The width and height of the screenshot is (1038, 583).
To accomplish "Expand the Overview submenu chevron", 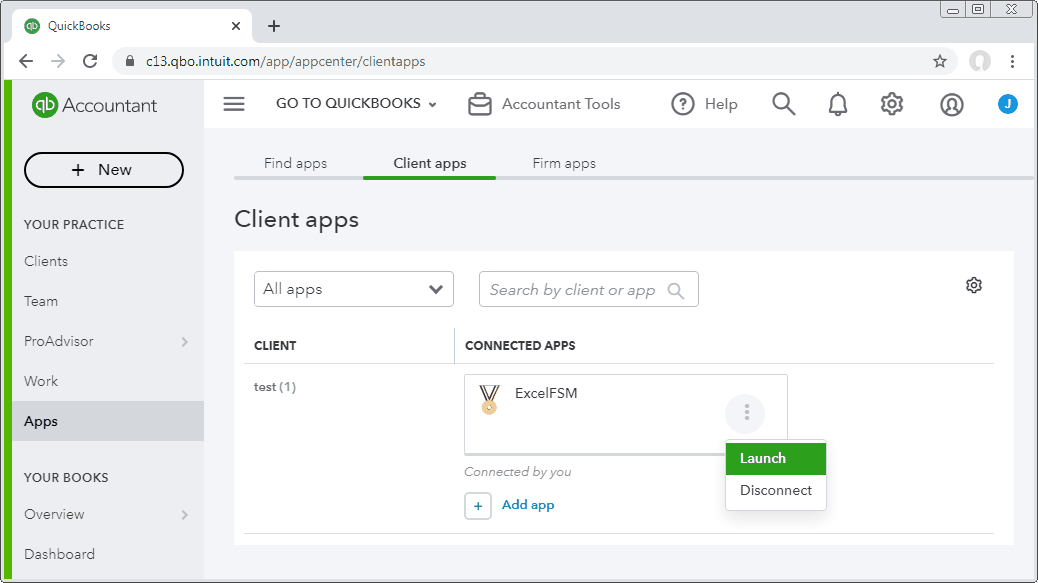I will pos(185,515).
